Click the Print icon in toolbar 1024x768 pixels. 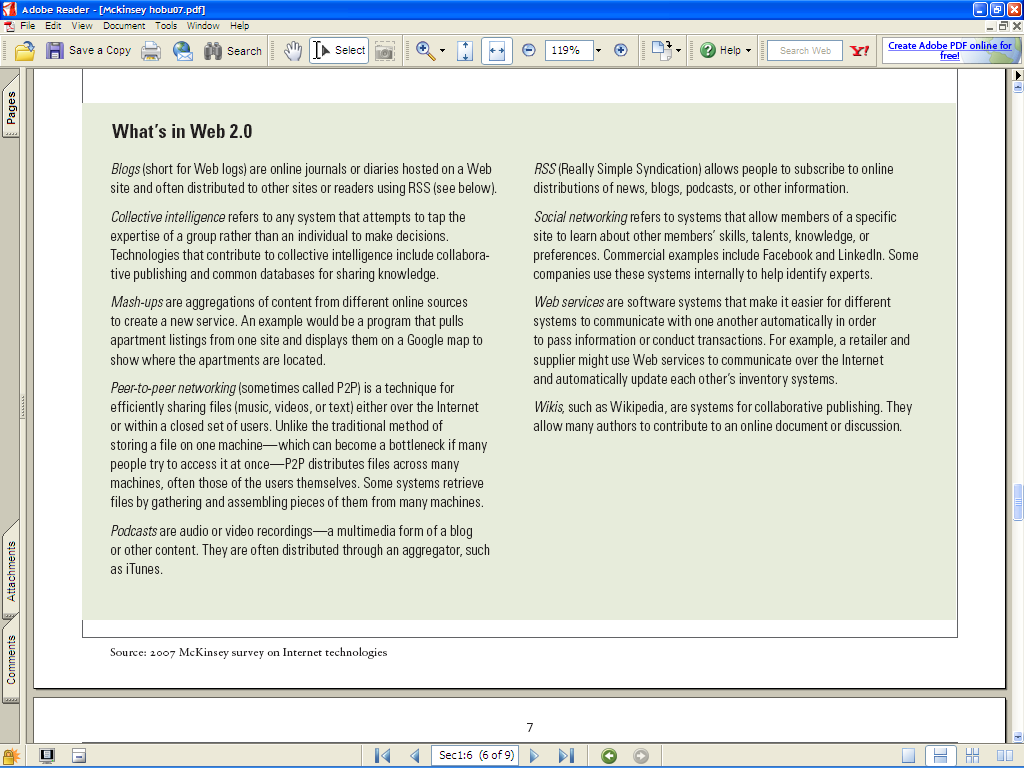151,50
